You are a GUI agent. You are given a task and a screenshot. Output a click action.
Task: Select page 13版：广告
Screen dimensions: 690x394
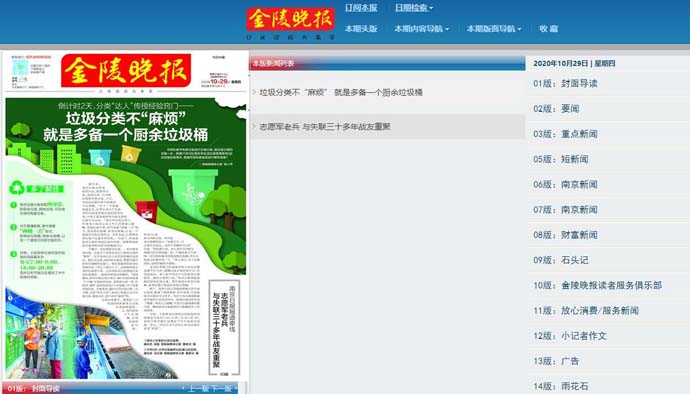(x=556, y=361)
